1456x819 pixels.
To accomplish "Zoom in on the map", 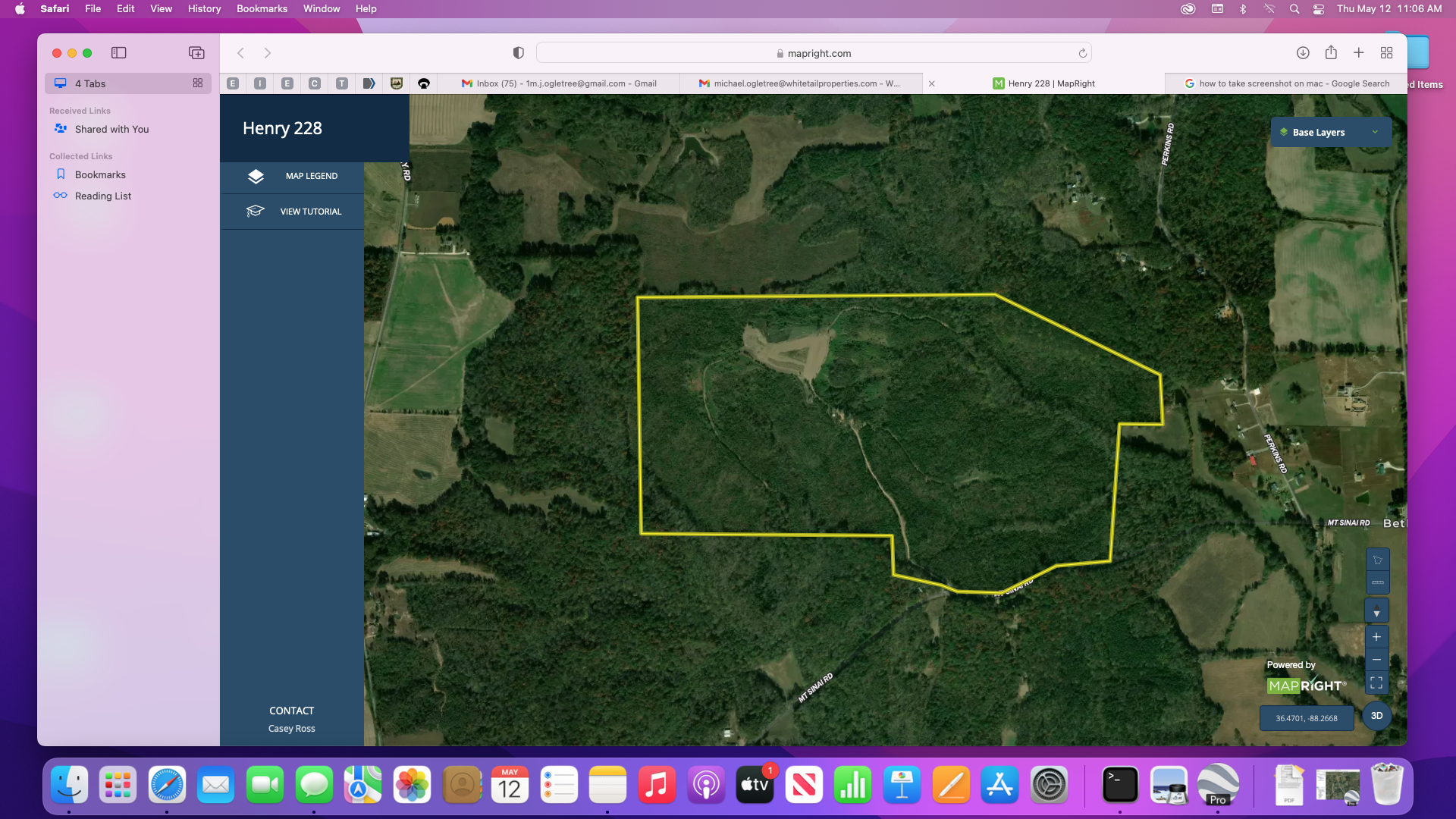I will pos(1377,637).
